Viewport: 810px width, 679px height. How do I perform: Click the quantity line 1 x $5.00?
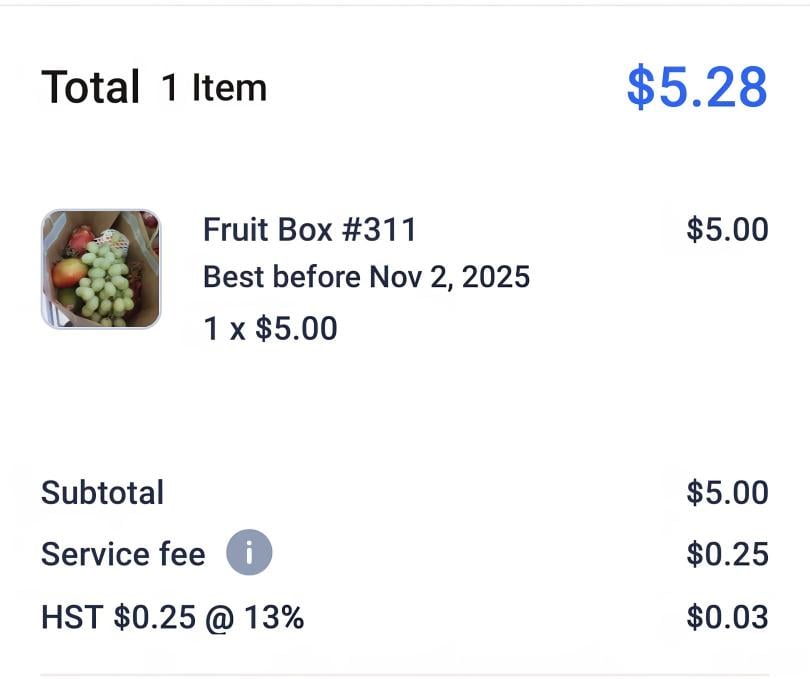[270, 328]
